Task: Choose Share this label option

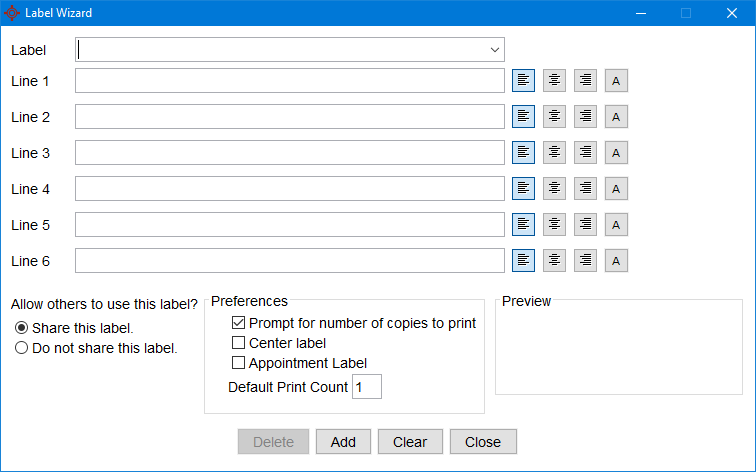Action: (x=21, y=328)
